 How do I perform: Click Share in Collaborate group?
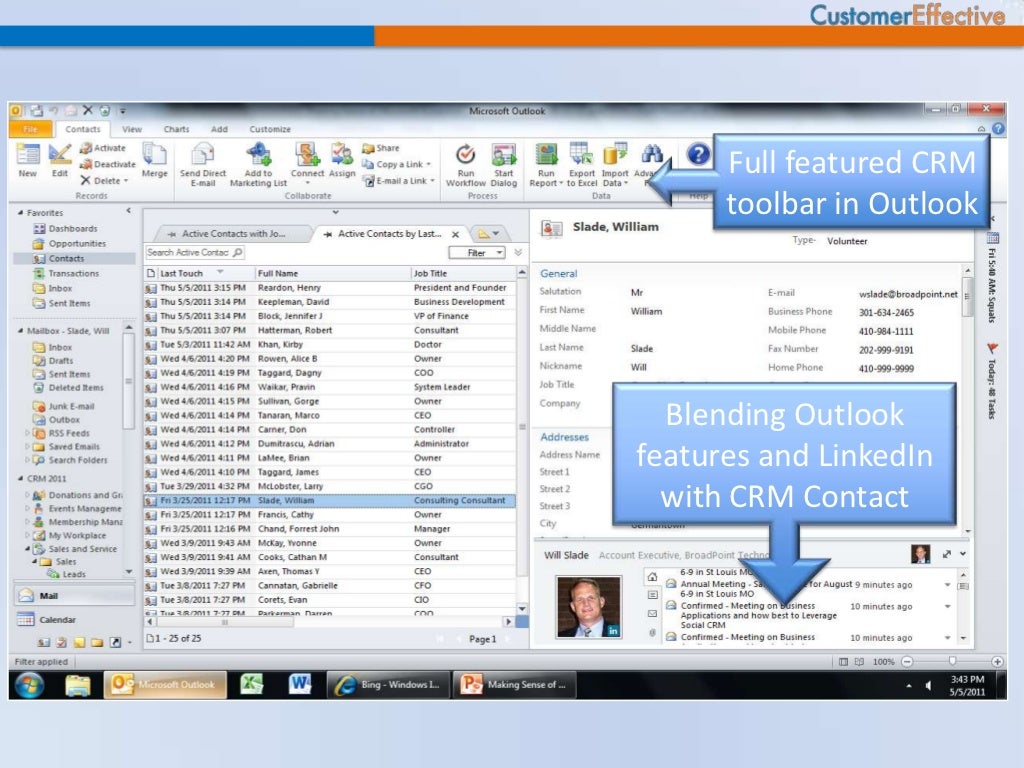(381, 148)
